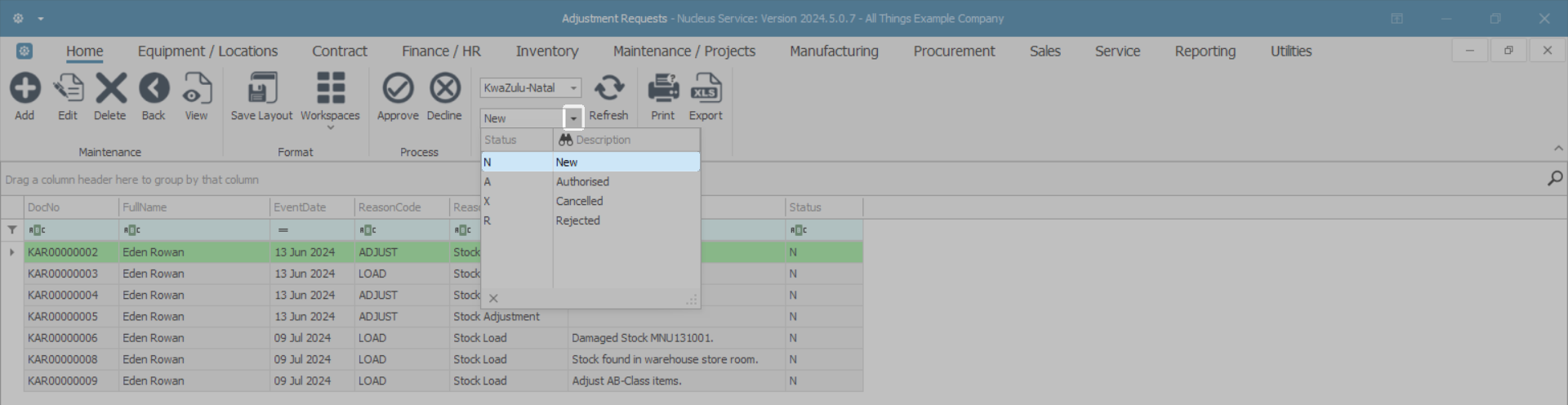Click the Save Layout icon
Viewport: 1568px width, 405px height.
click(261, 88)
